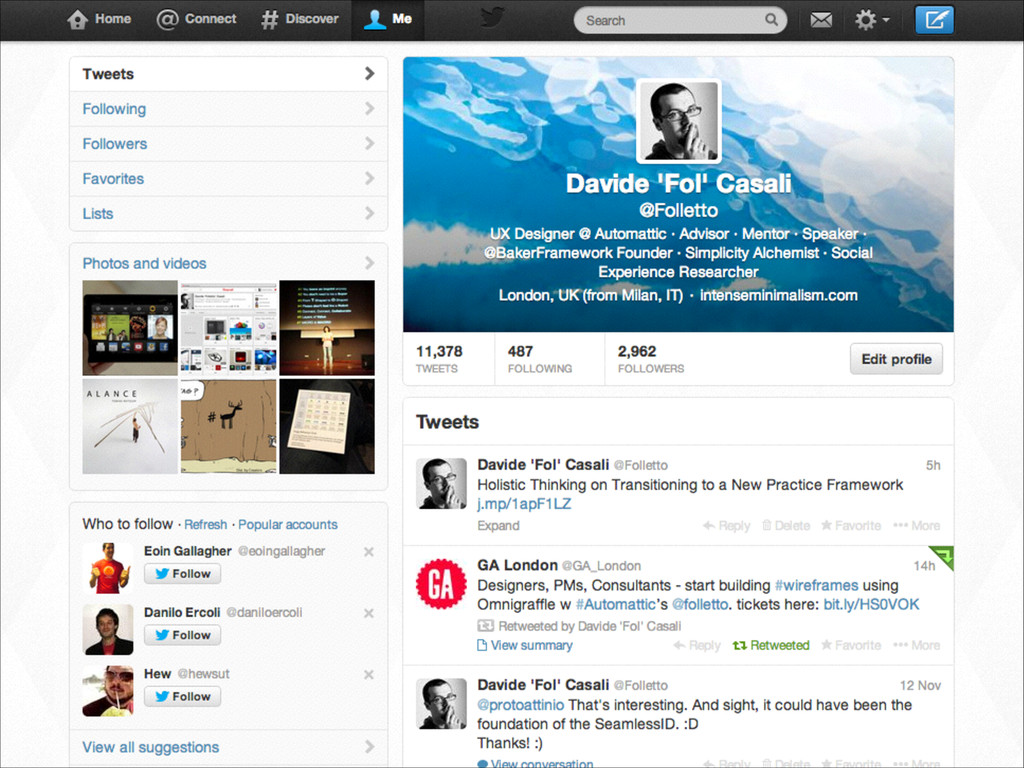1024x768 pixels.
Task: Click the search magnifier icon
Action: coord(771,20)
